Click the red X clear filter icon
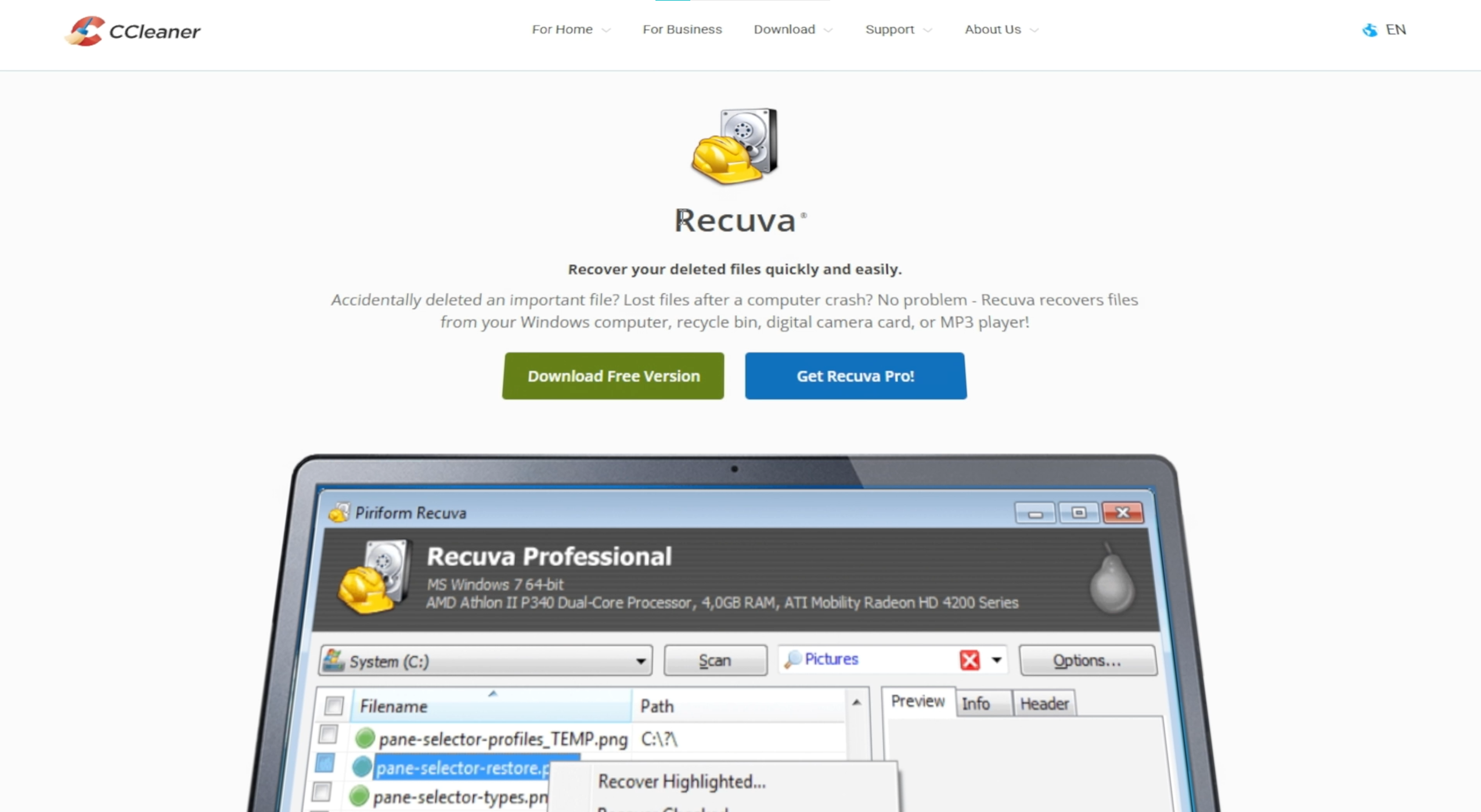 point(970,660)
